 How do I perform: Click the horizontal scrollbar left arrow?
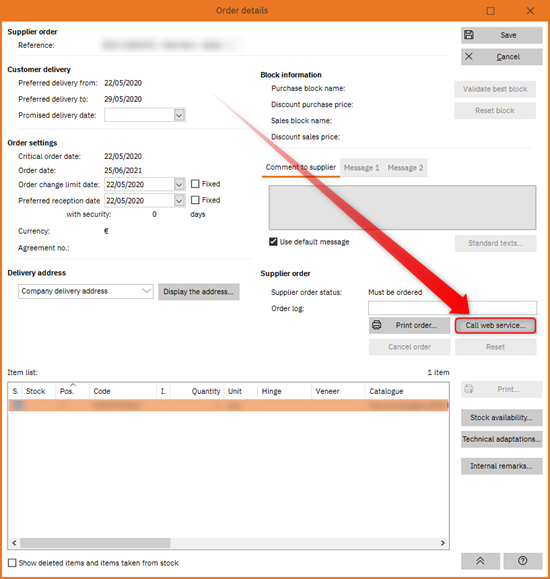pyautogui.click(x=14, y=543)
